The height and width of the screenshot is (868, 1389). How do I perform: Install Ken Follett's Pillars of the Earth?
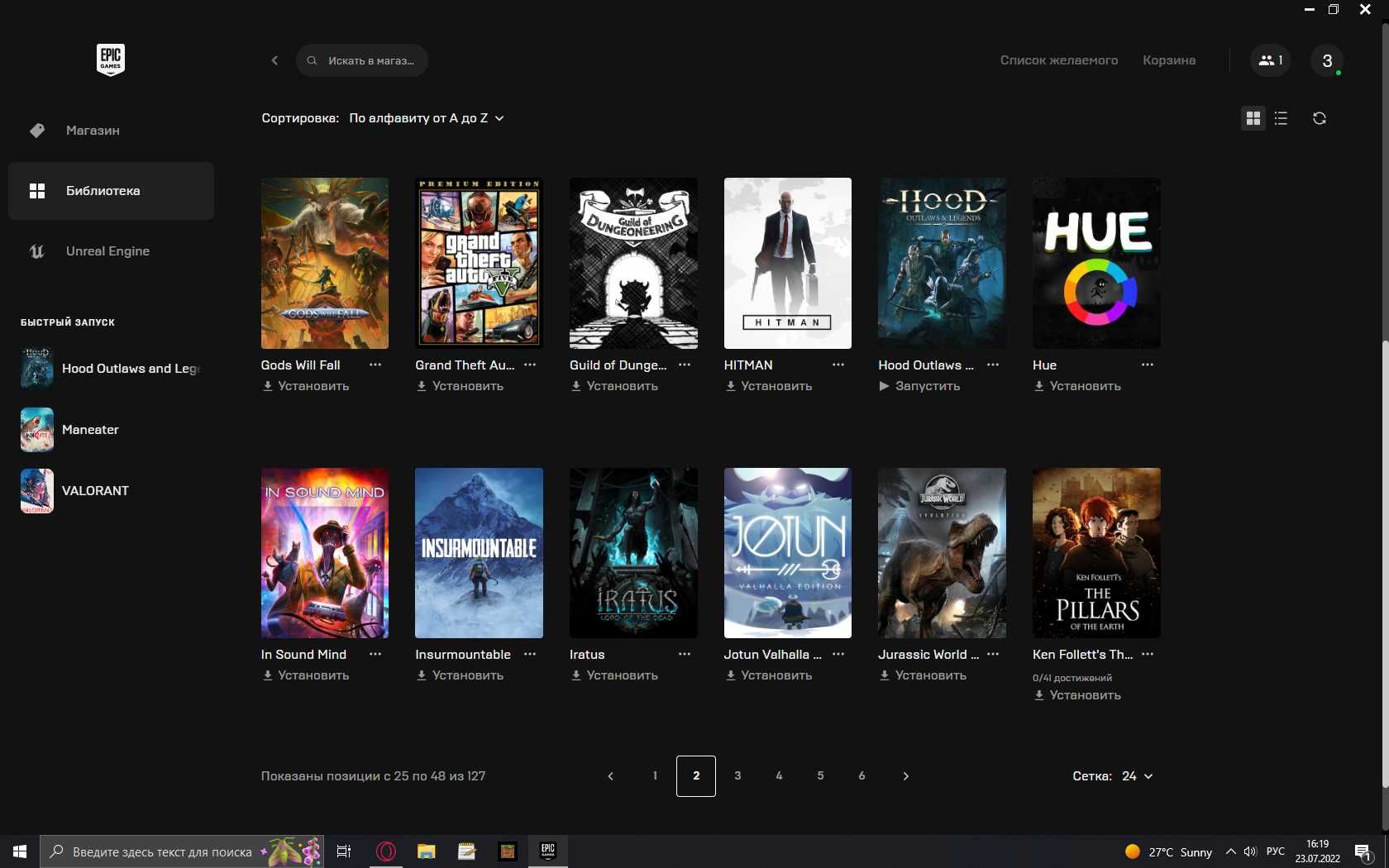[x=1077, y=695]
